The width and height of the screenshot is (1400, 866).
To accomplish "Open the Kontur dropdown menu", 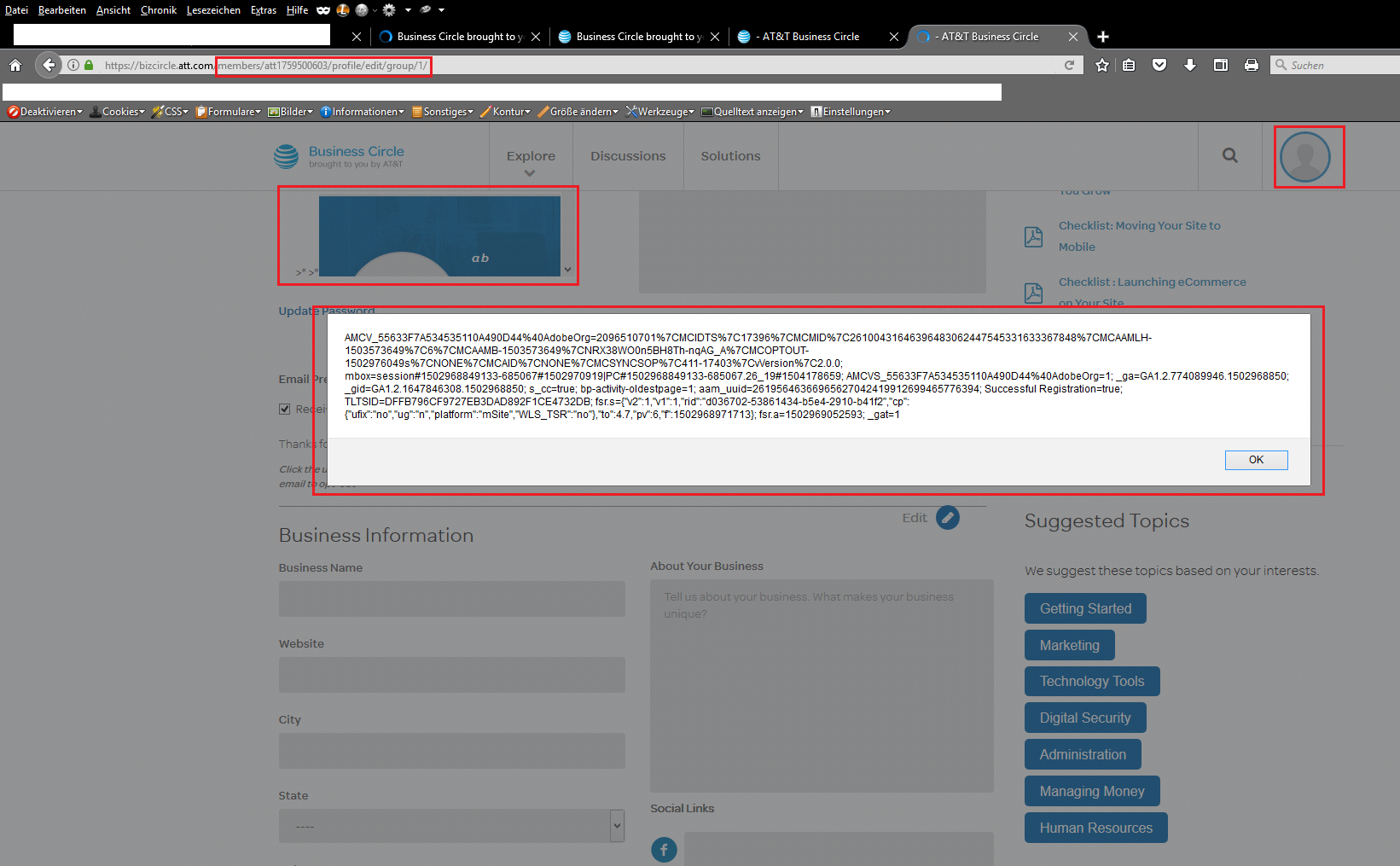I will tap(506, 112).
